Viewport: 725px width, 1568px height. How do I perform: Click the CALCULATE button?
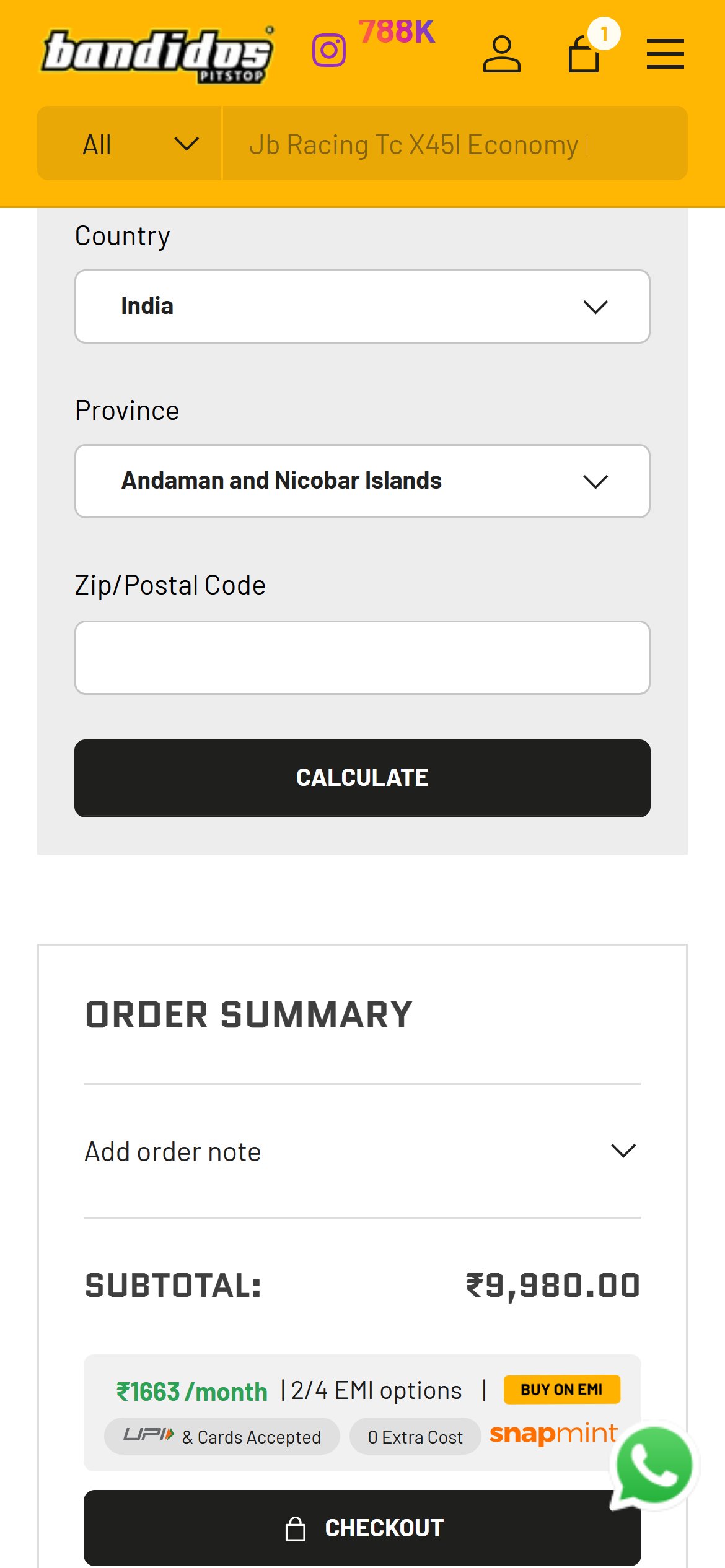coord(362,778)
